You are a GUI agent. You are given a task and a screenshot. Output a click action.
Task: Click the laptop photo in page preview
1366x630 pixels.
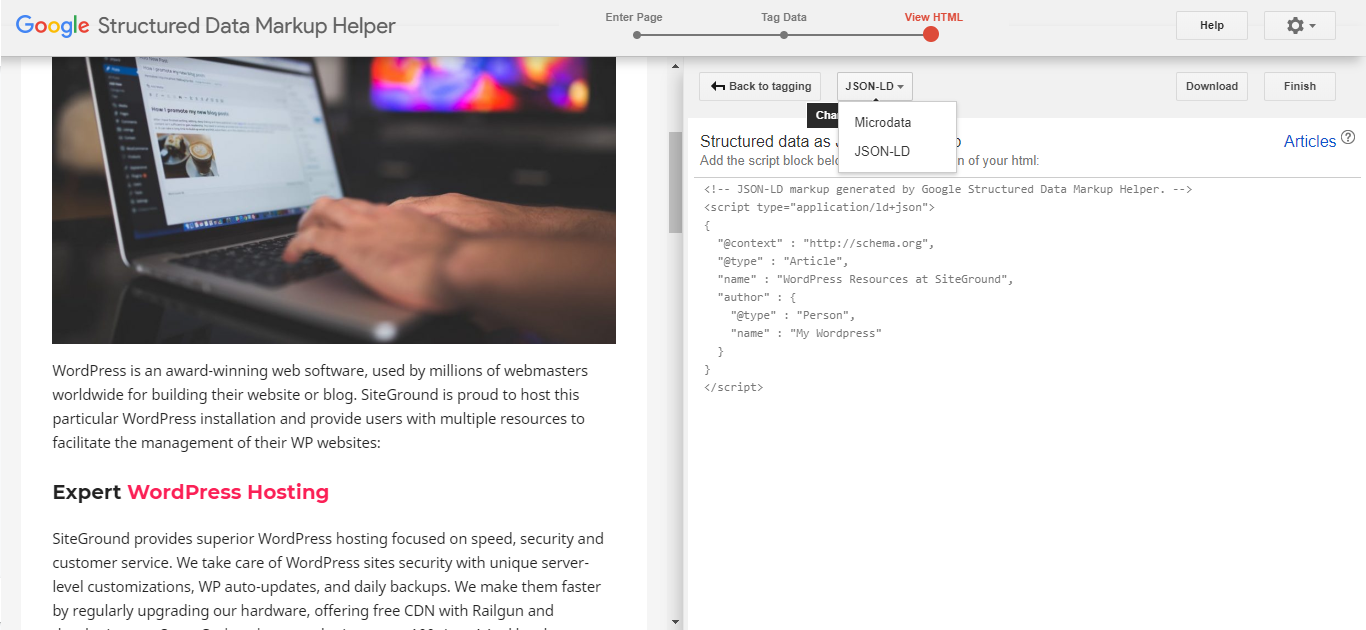(334, 200)
